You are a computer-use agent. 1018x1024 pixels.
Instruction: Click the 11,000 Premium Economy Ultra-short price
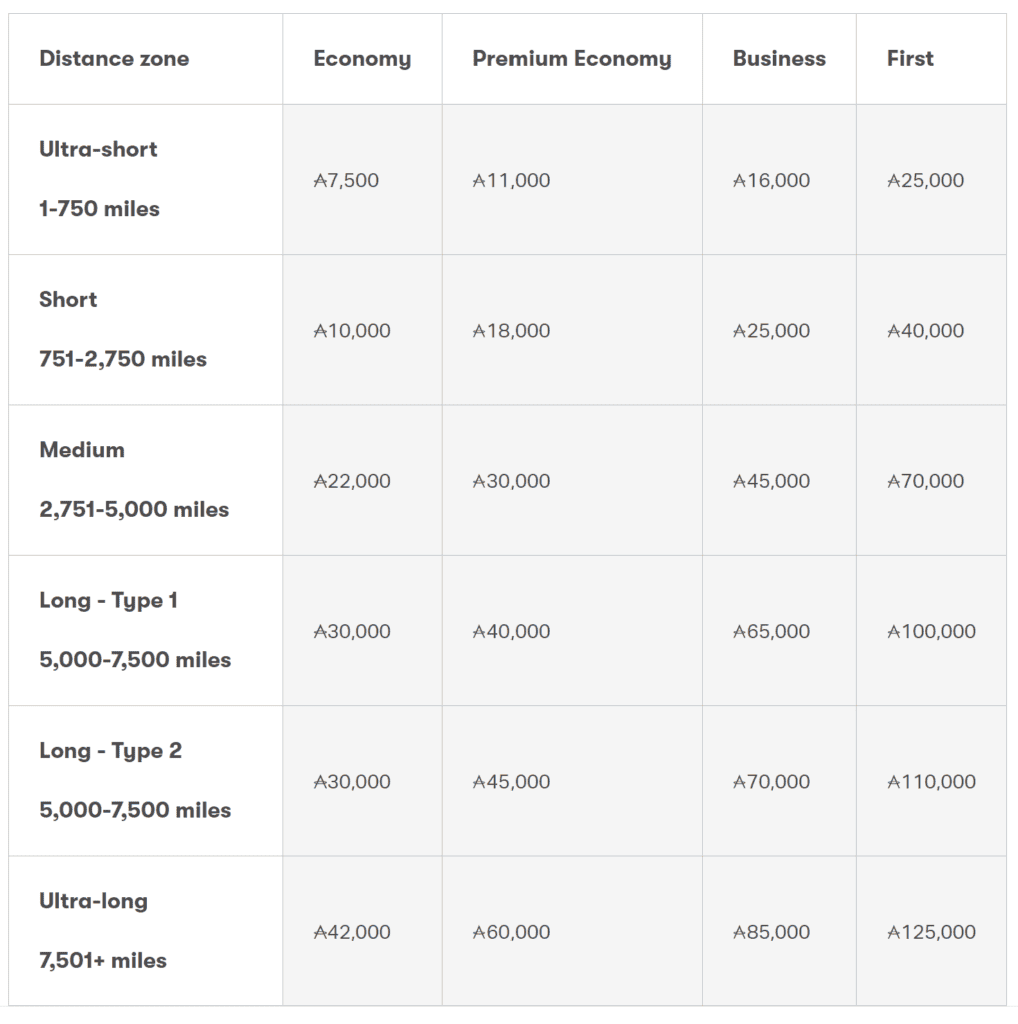(x=511, y=181)
